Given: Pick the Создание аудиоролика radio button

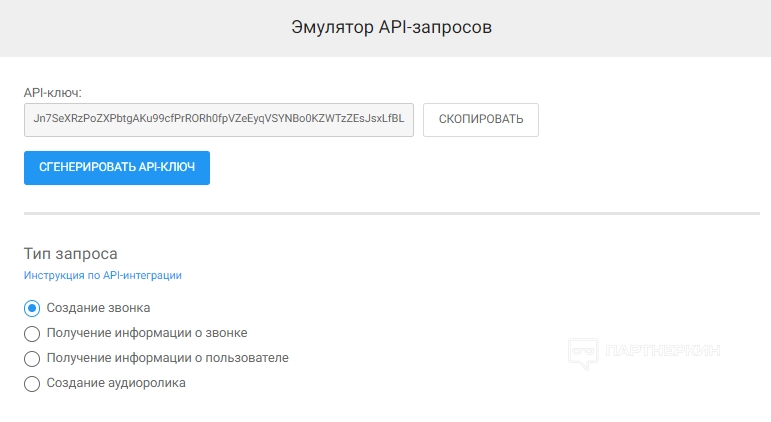Looking at the screenshot, I should pyautogui.click(x=31, y=383).
